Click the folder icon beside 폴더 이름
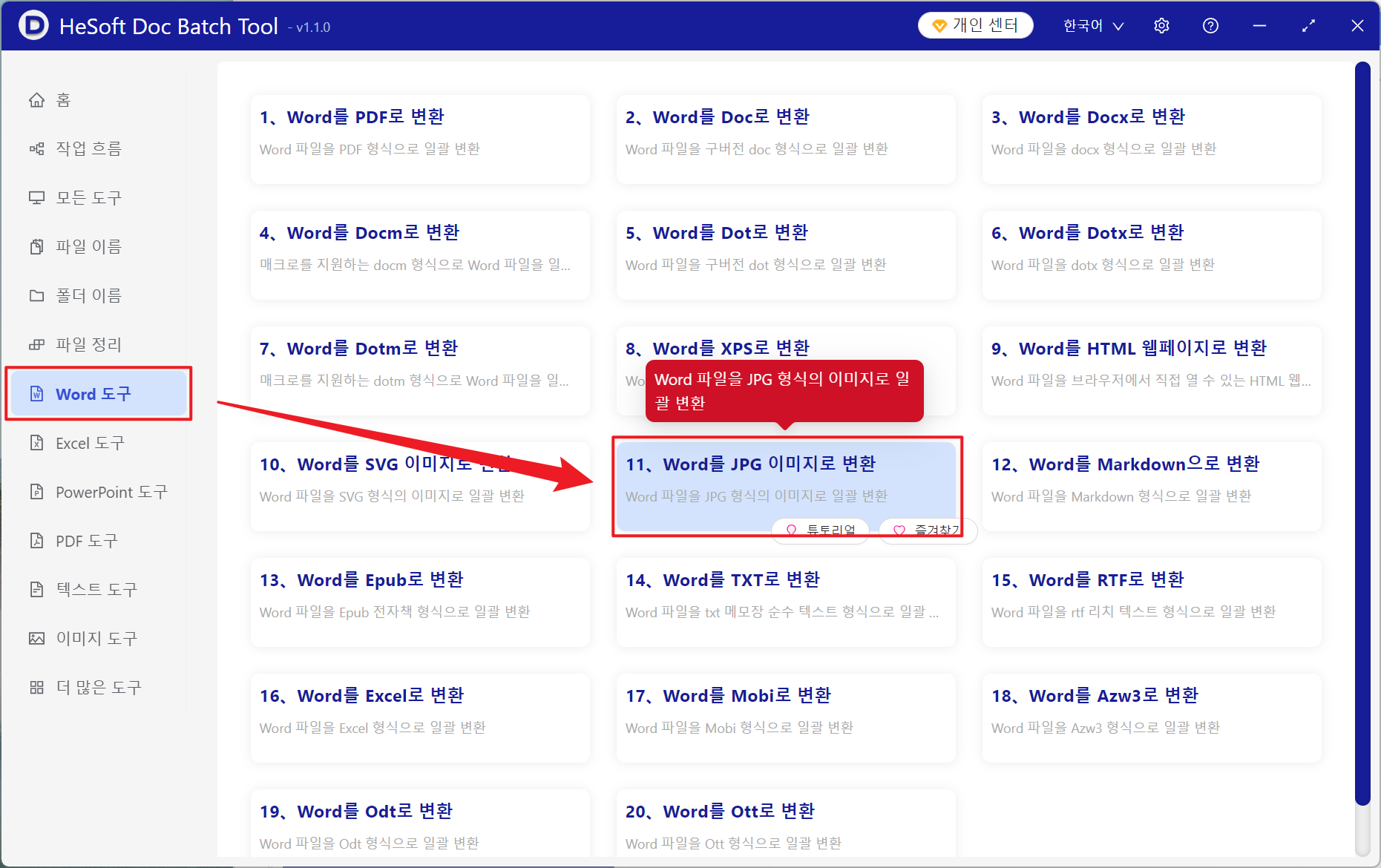Image resolution: width=1381 pixels, height=868 pixels. click(36, 295)
